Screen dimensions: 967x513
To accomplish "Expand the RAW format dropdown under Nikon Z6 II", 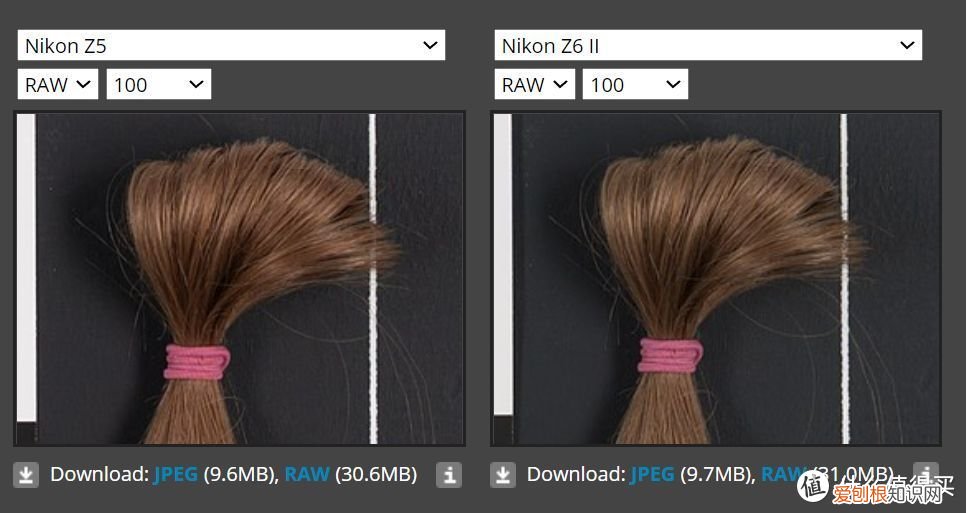I will [x=534, y=84].
